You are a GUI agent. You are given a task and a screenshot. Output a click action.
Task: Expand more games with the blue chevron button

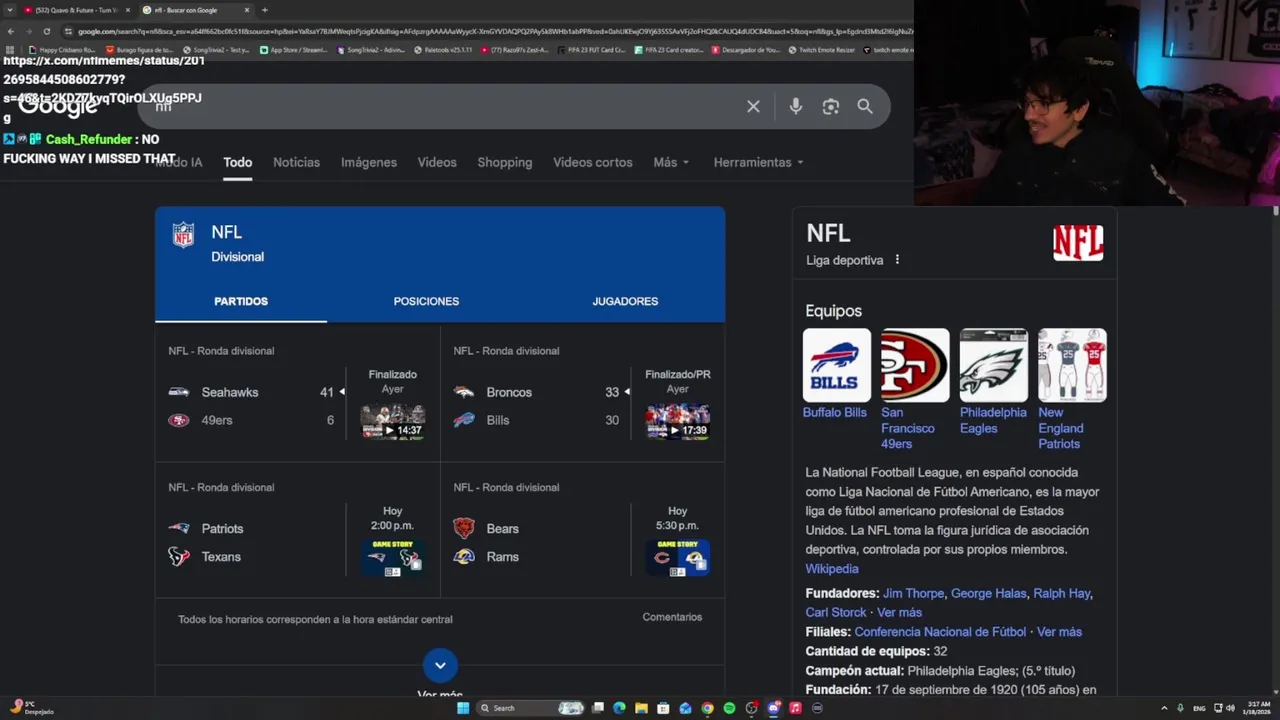coord(440,665)
